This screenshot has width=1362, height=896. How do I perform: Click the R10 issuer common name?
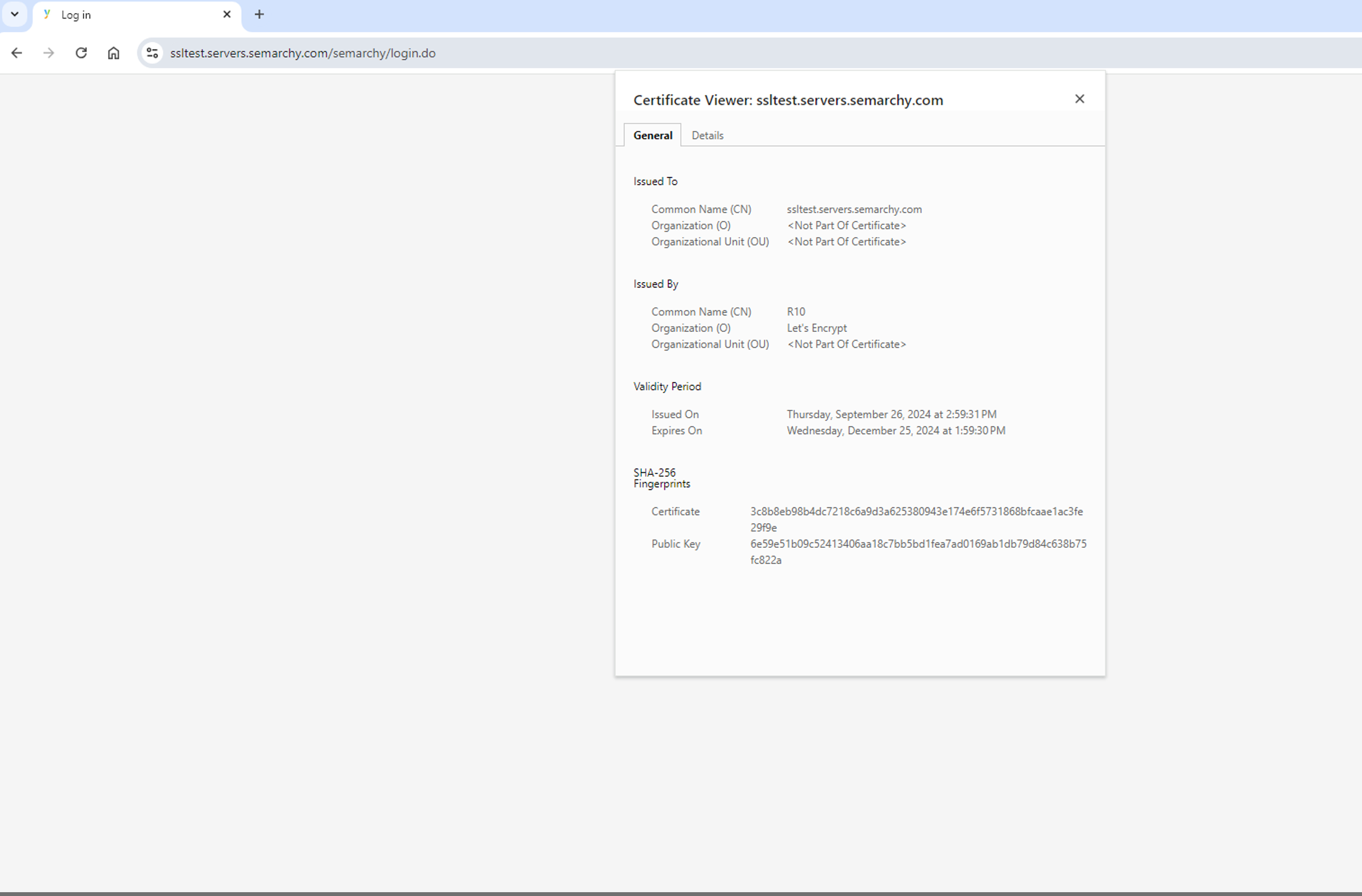pos(796,312)
